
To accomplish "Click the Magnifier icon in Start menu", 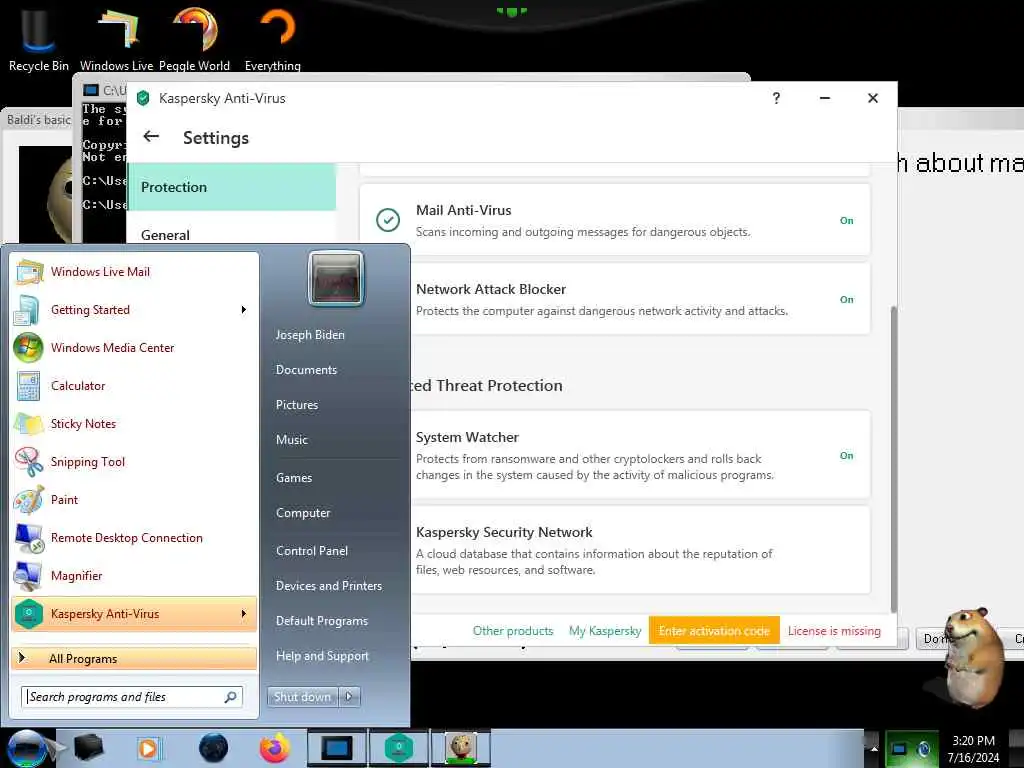I will tap(28, 575).
